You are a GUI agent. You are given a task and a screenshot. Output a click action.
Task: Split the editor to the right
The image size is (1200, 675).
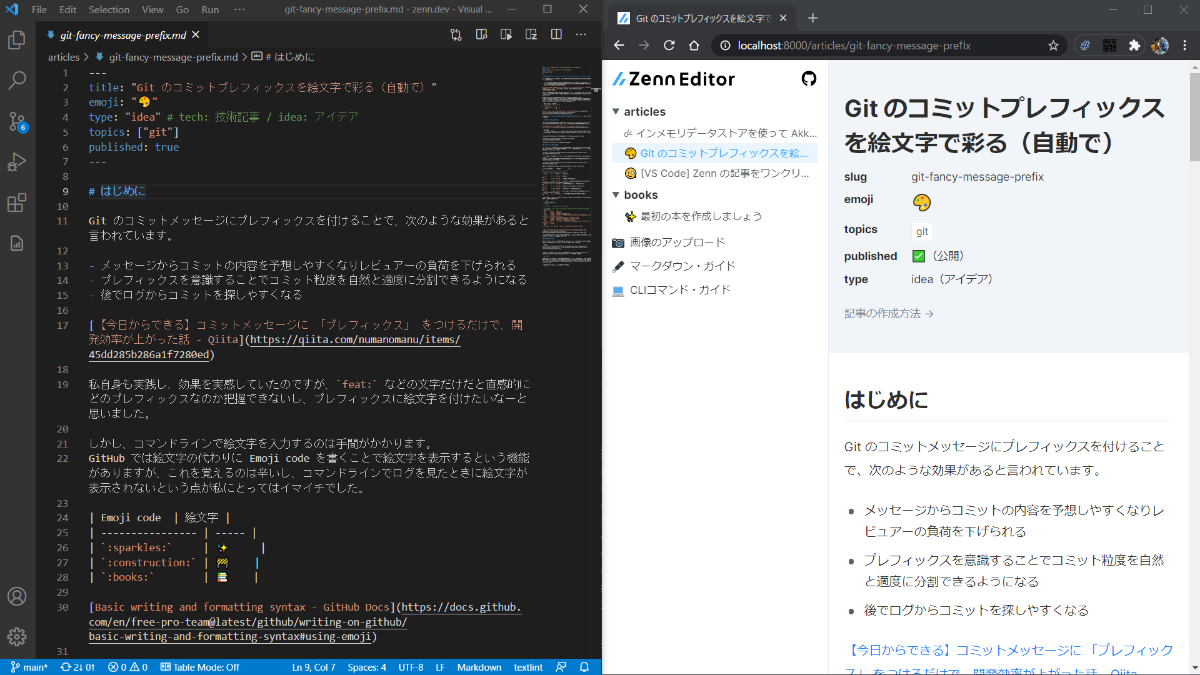tap(556, 35)
